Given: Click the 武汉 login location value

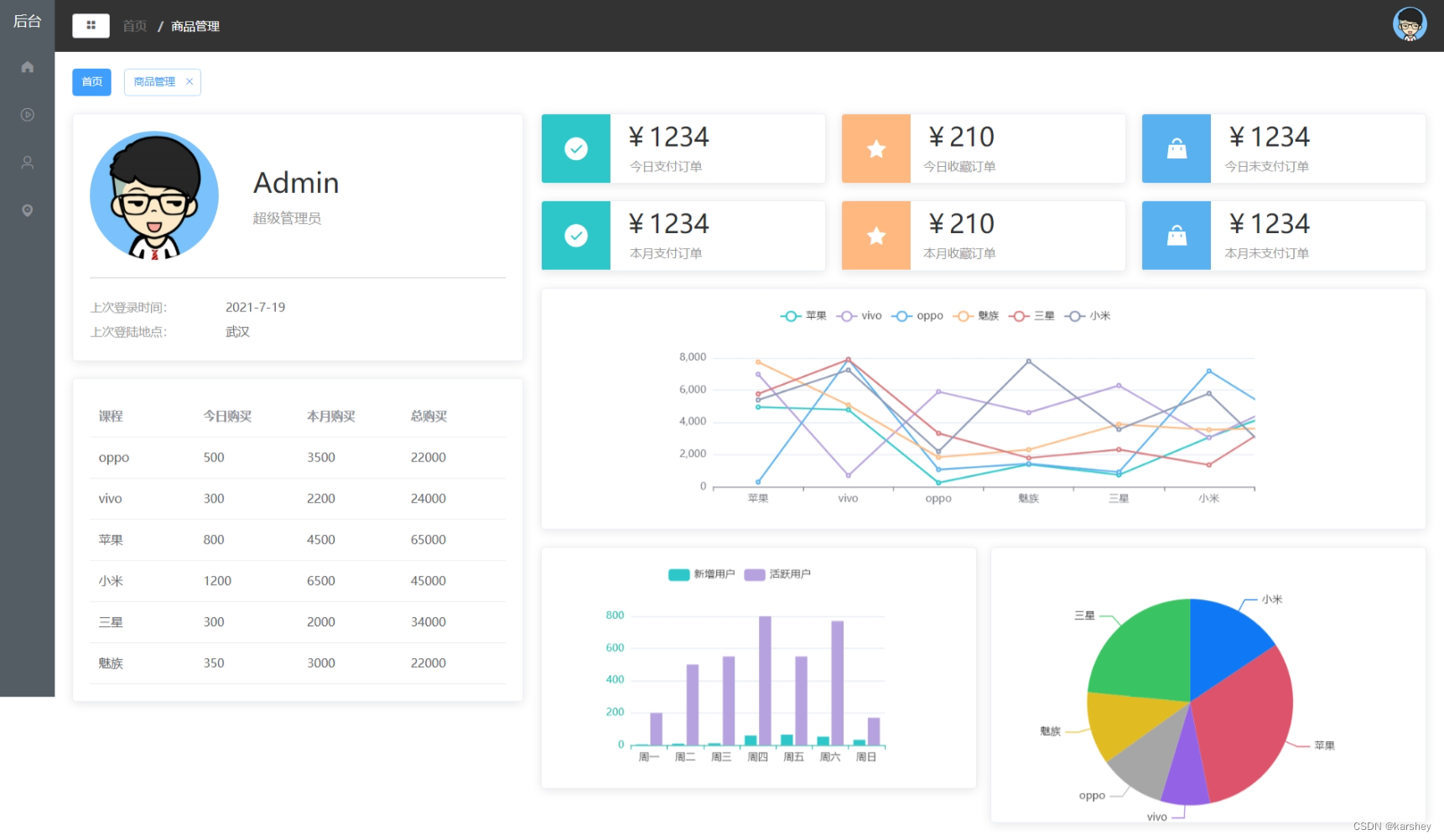Looking at the screenshot, I should click(238, 332).
